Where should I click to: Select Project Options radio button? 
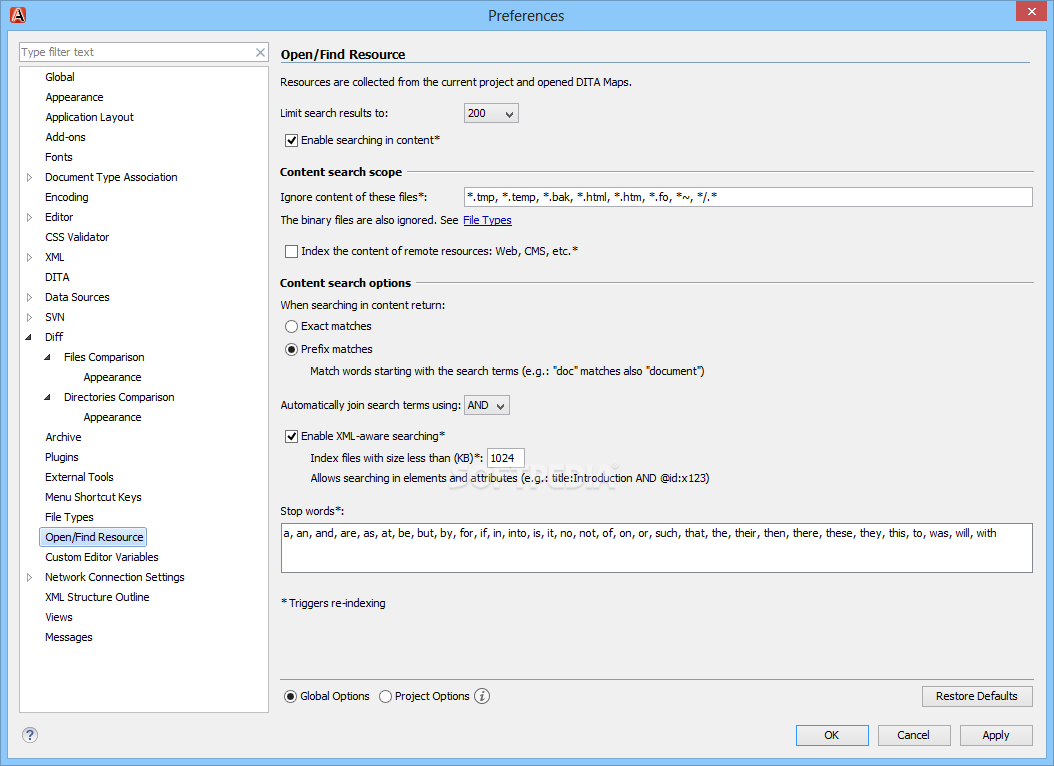(x=385, y=696)
